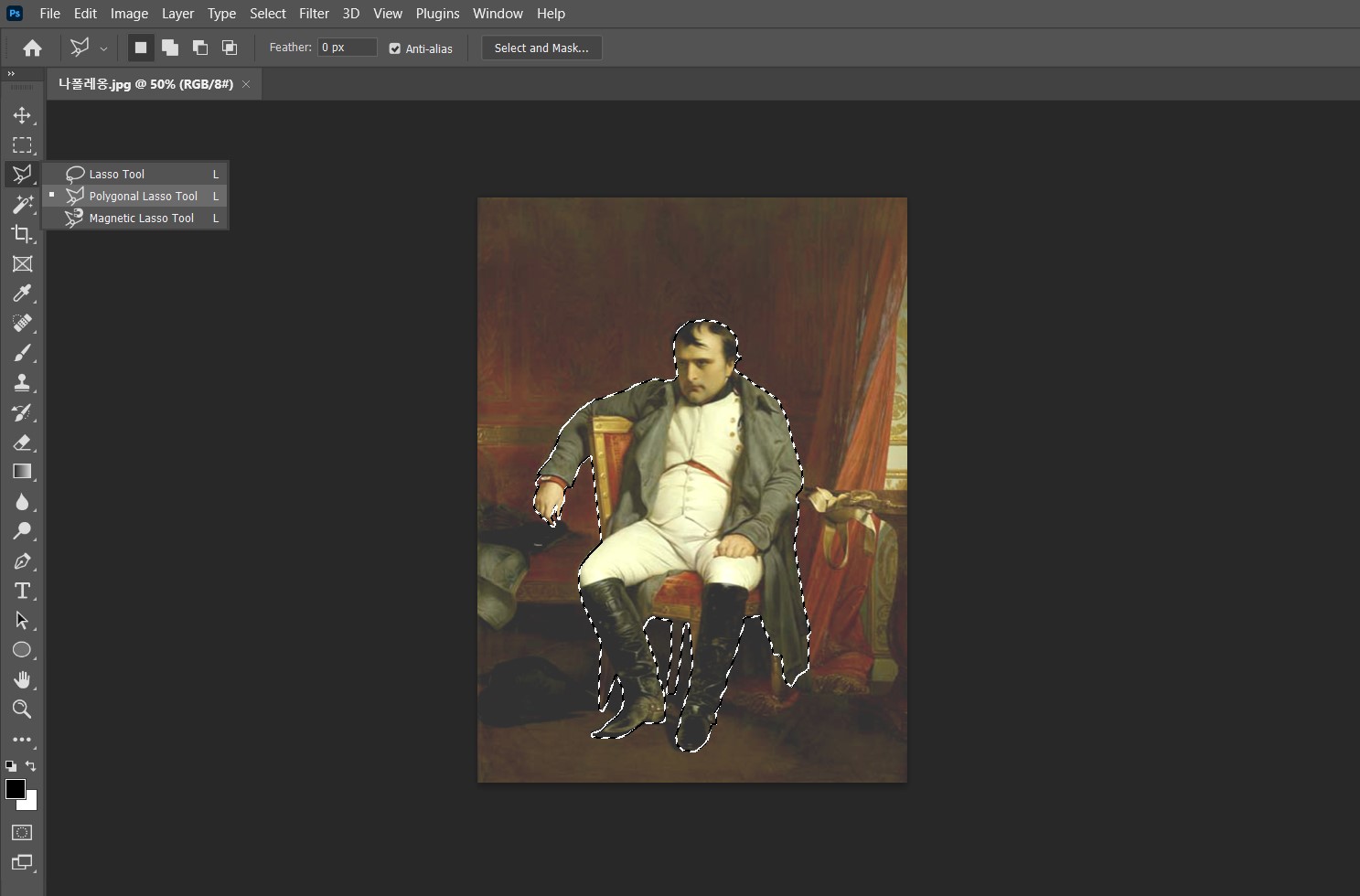Close the 나폴레옹.jpg document tab
Viewport: 1360px width, 896px height.
click(246, 84)
